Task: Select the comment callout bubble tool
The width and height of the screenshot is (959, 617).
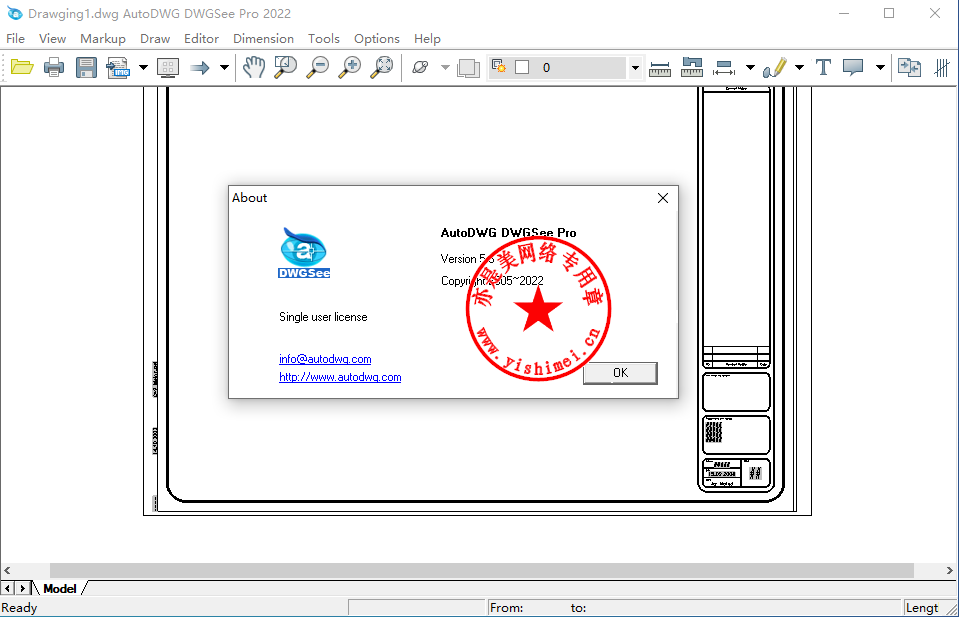Action: click(853, 67)
